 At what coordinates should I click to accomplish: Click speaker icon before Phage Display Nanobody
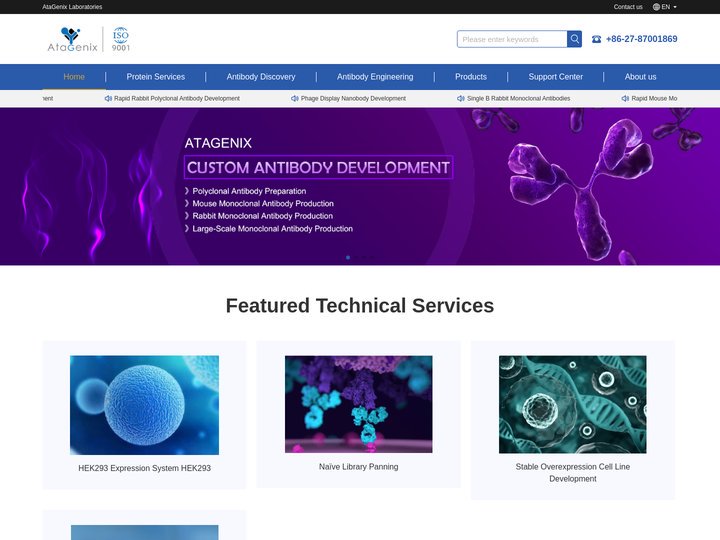[295, 98]
